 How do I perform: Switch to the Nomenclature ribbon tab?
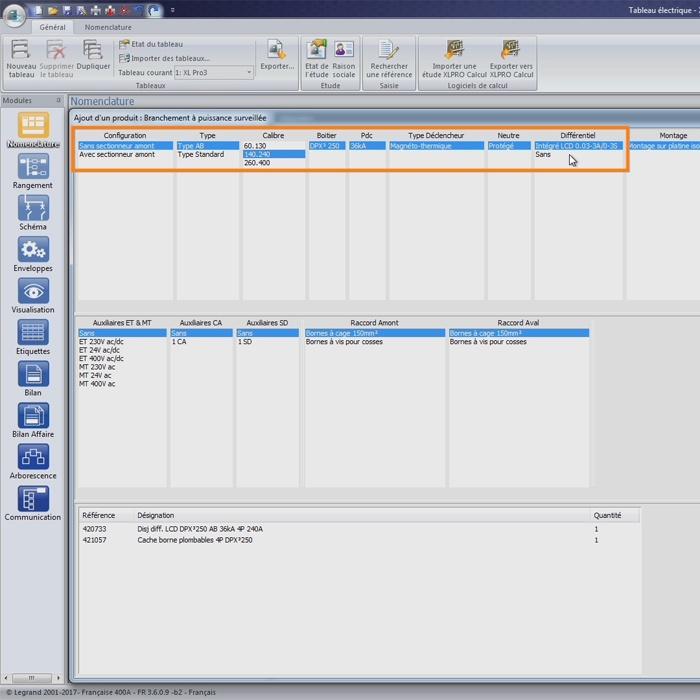coord(108,27)
